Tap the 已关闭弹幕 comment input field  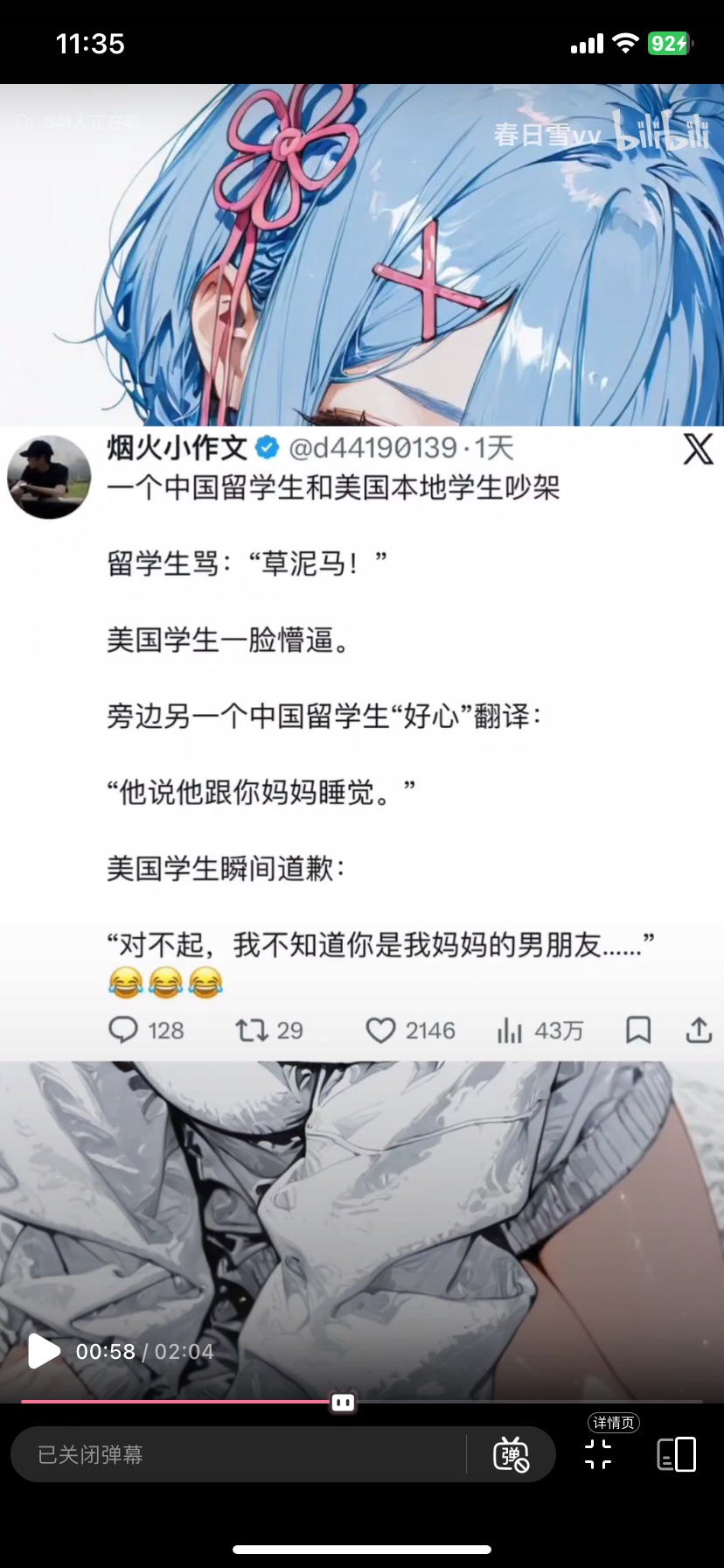tap(238, 1454)
